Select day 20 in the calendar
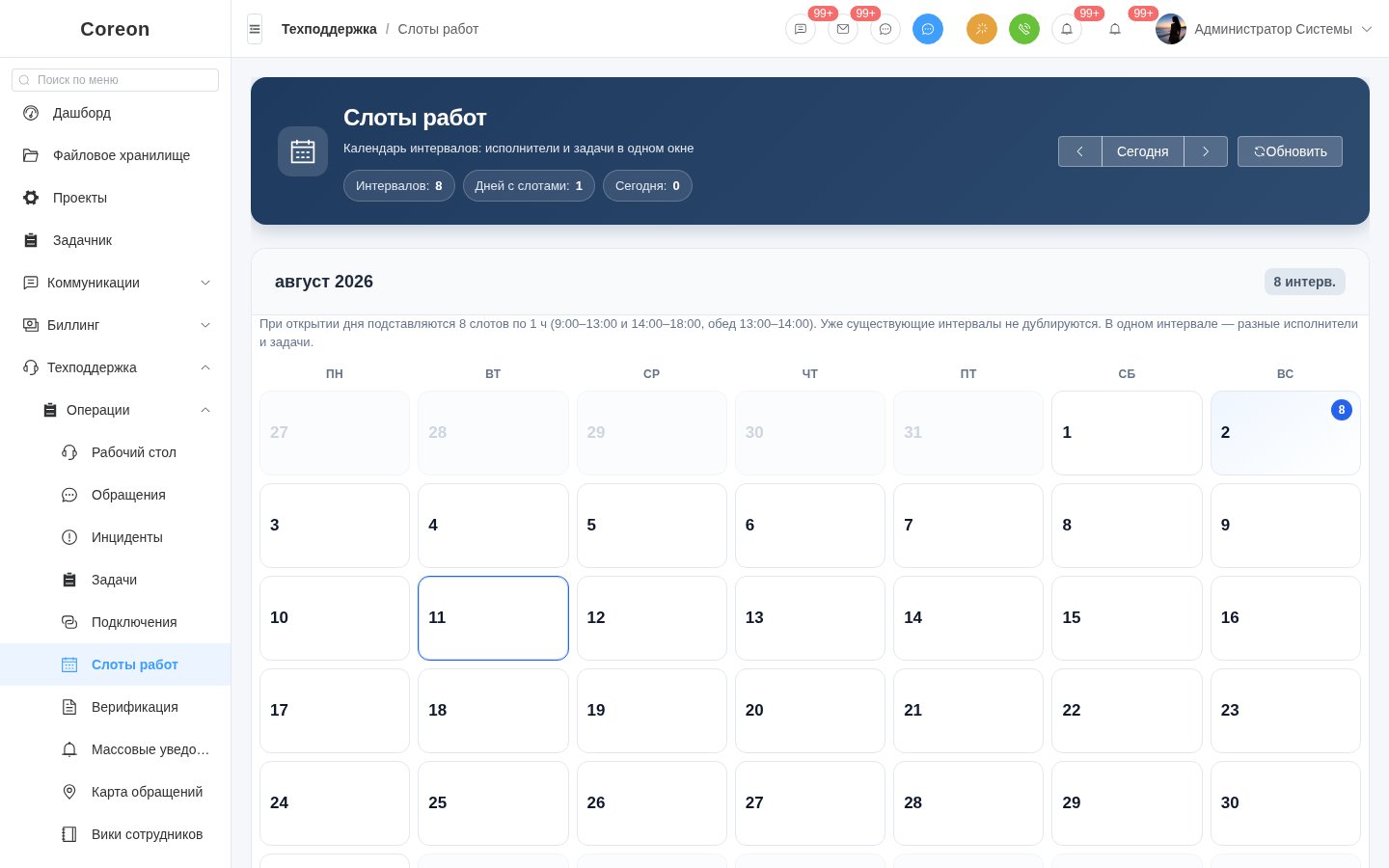The width and height of the screenshot is (1389, 868). click(810, 711)
